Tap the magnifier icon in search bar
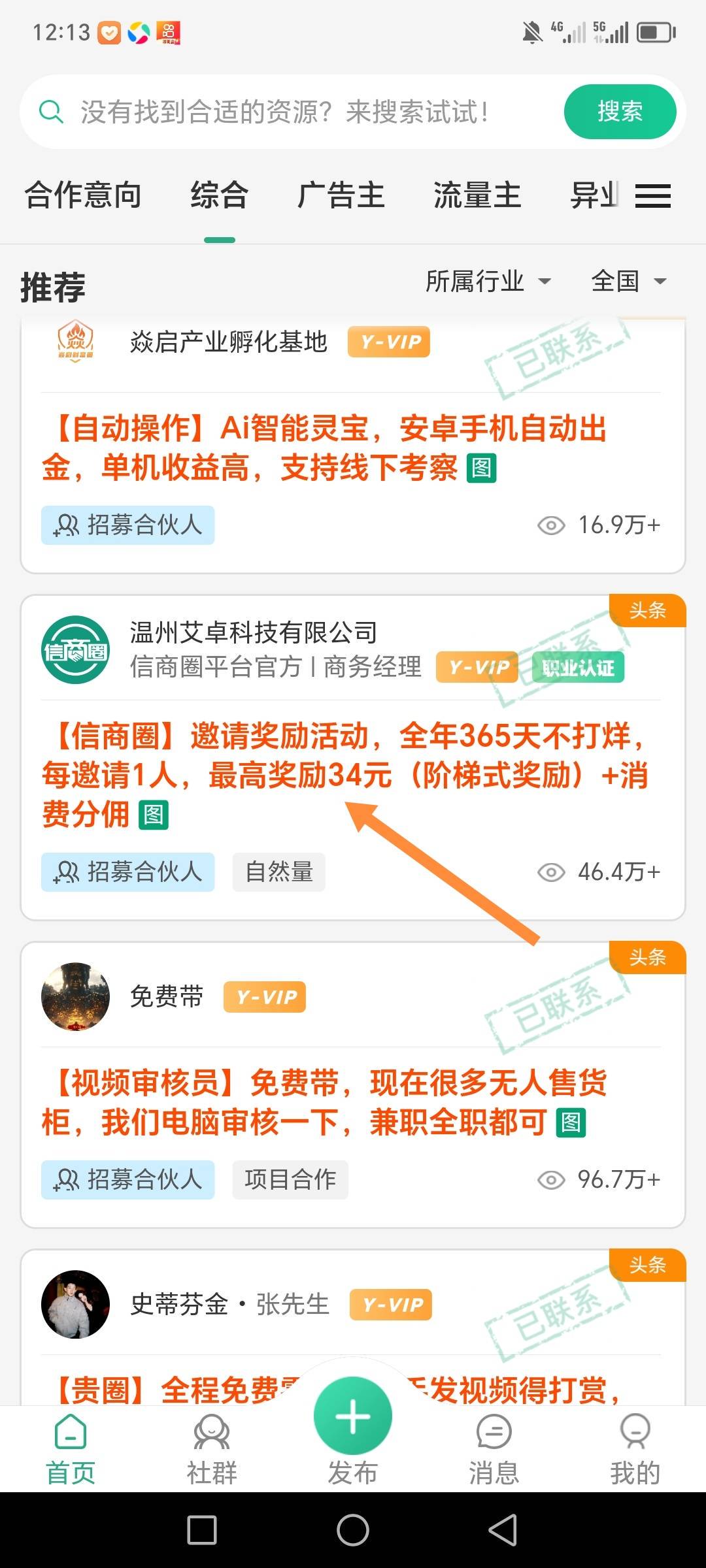This screenshot has width=706, height=1568. pyautogui.click(x=51, y=112)
